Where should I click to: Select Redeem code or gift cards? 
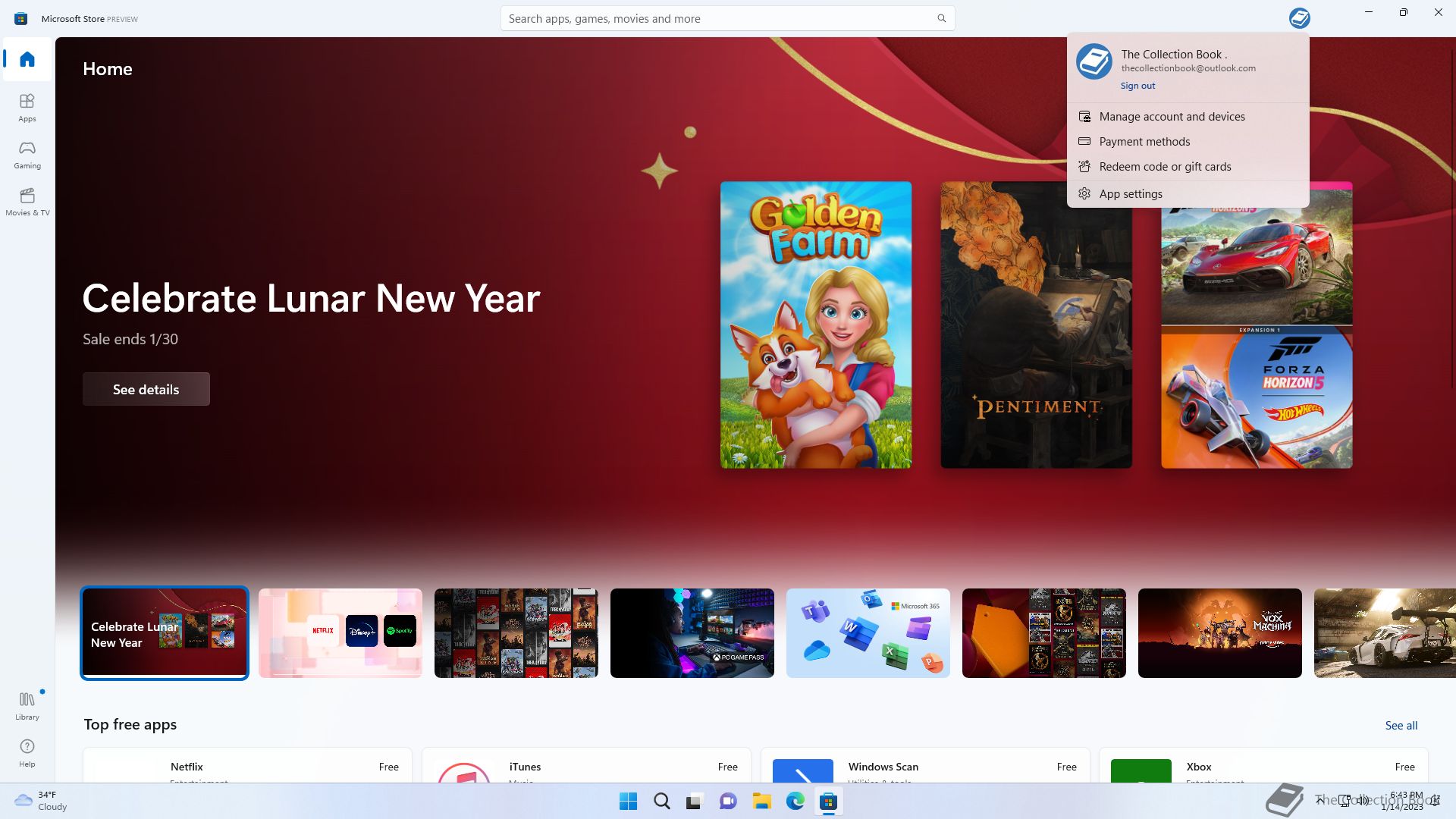1188,167
